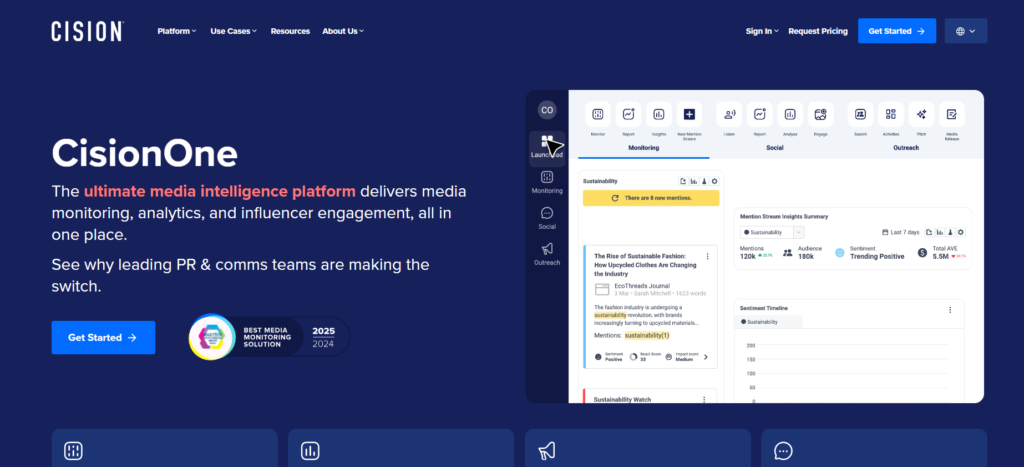Click the Insights icon under Monitoring
1024x467 pixels.
[x=658, y=115]
